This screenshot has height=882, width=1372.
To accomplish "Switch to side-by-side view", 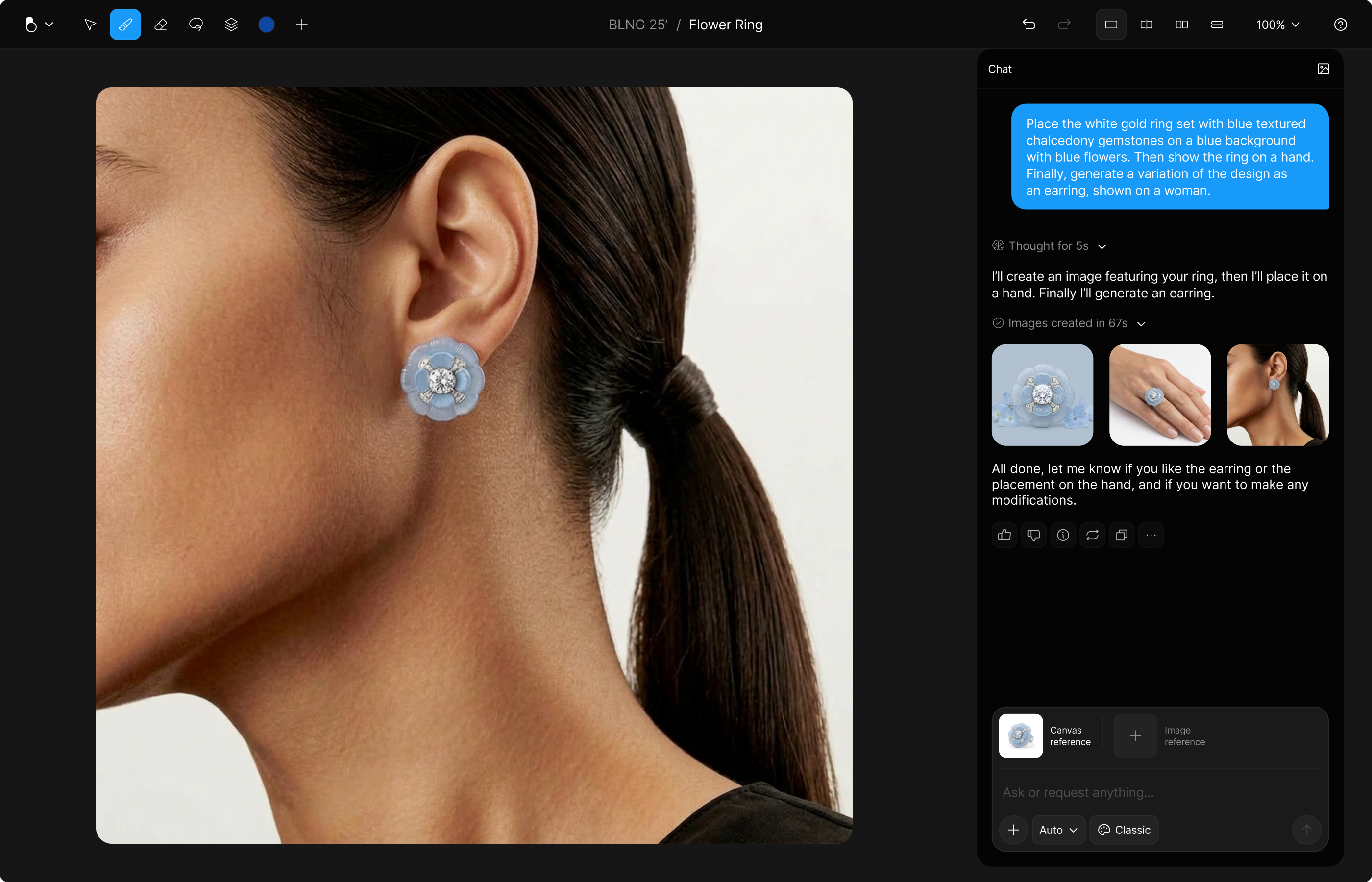I will tap(1182, 24).
